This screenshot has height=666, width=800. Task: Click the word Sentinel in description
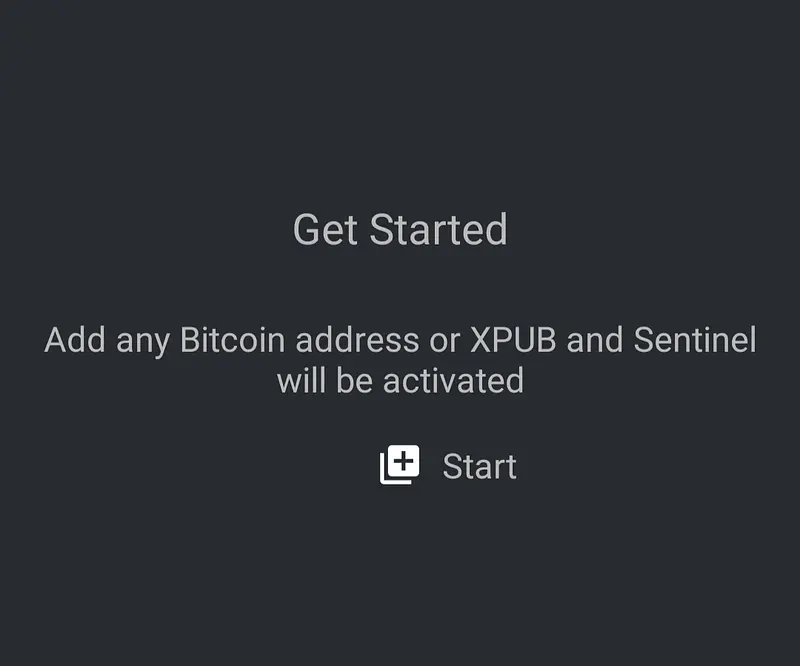pyautogui.click(x=695, y=340)
